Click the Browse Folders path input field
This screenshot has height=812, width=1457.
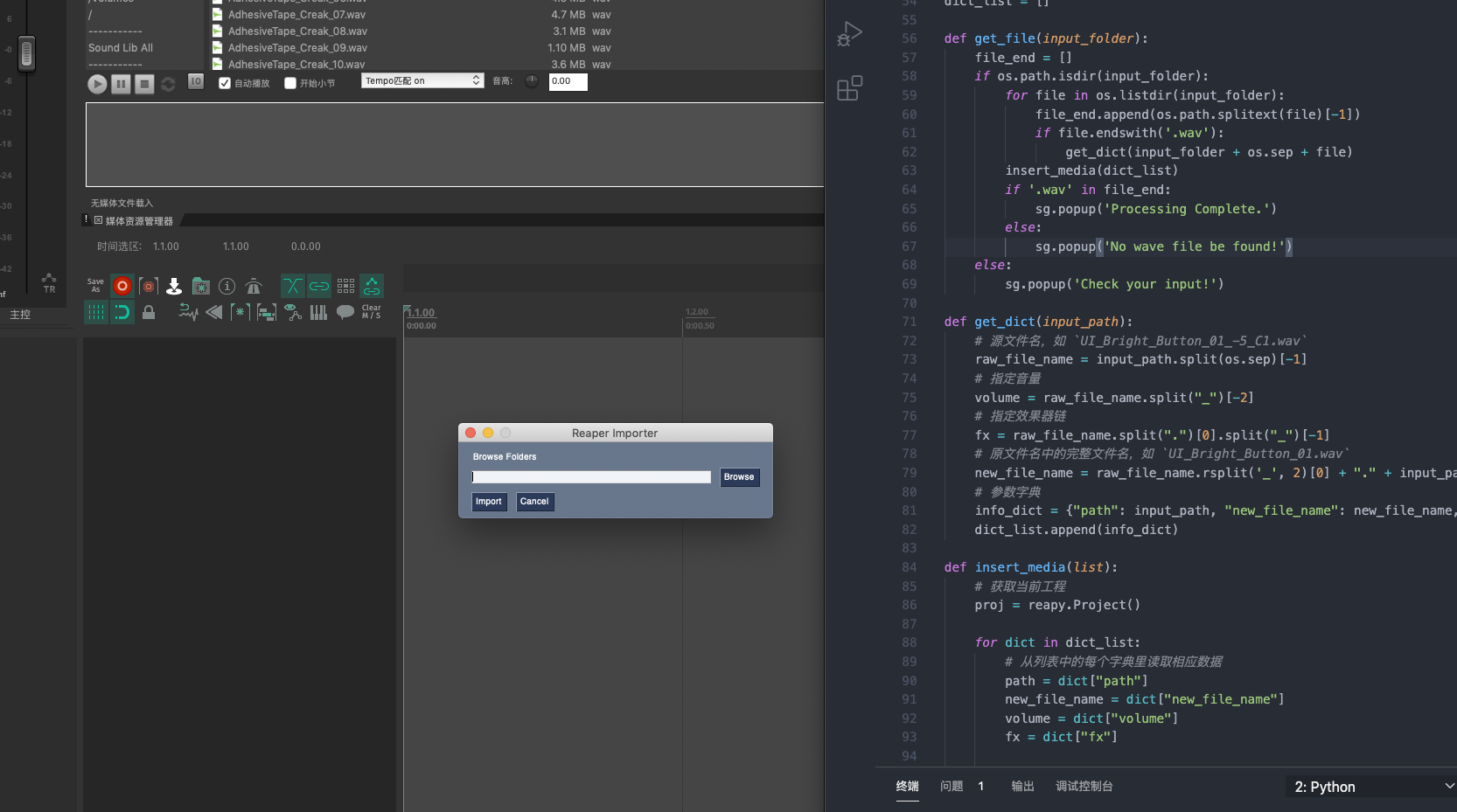tap(591, 477)
